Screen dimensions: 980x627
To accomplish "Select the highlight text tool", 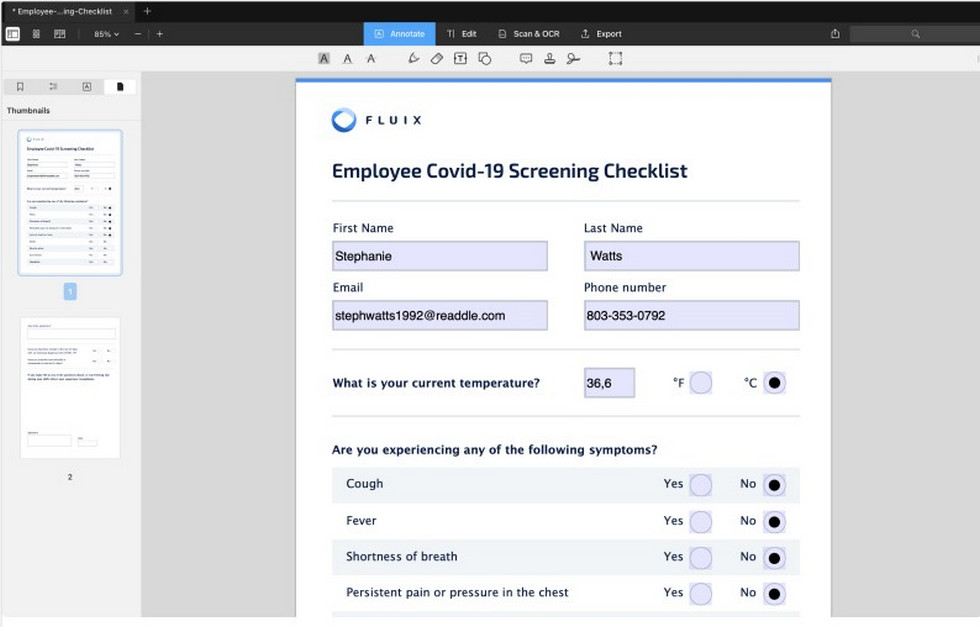I will (x=324, y=59).
